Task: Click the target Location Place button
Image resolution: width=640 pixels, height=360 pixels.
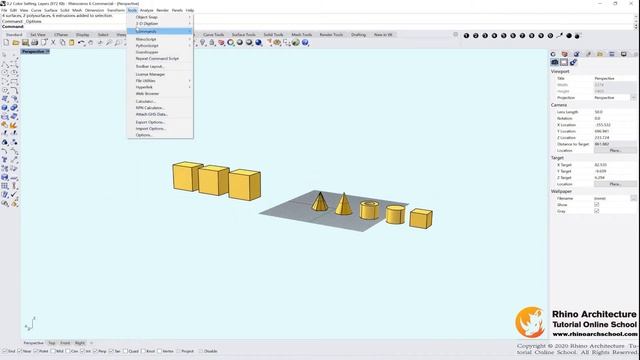Action: pyautogui.click(x=615, y=184)
